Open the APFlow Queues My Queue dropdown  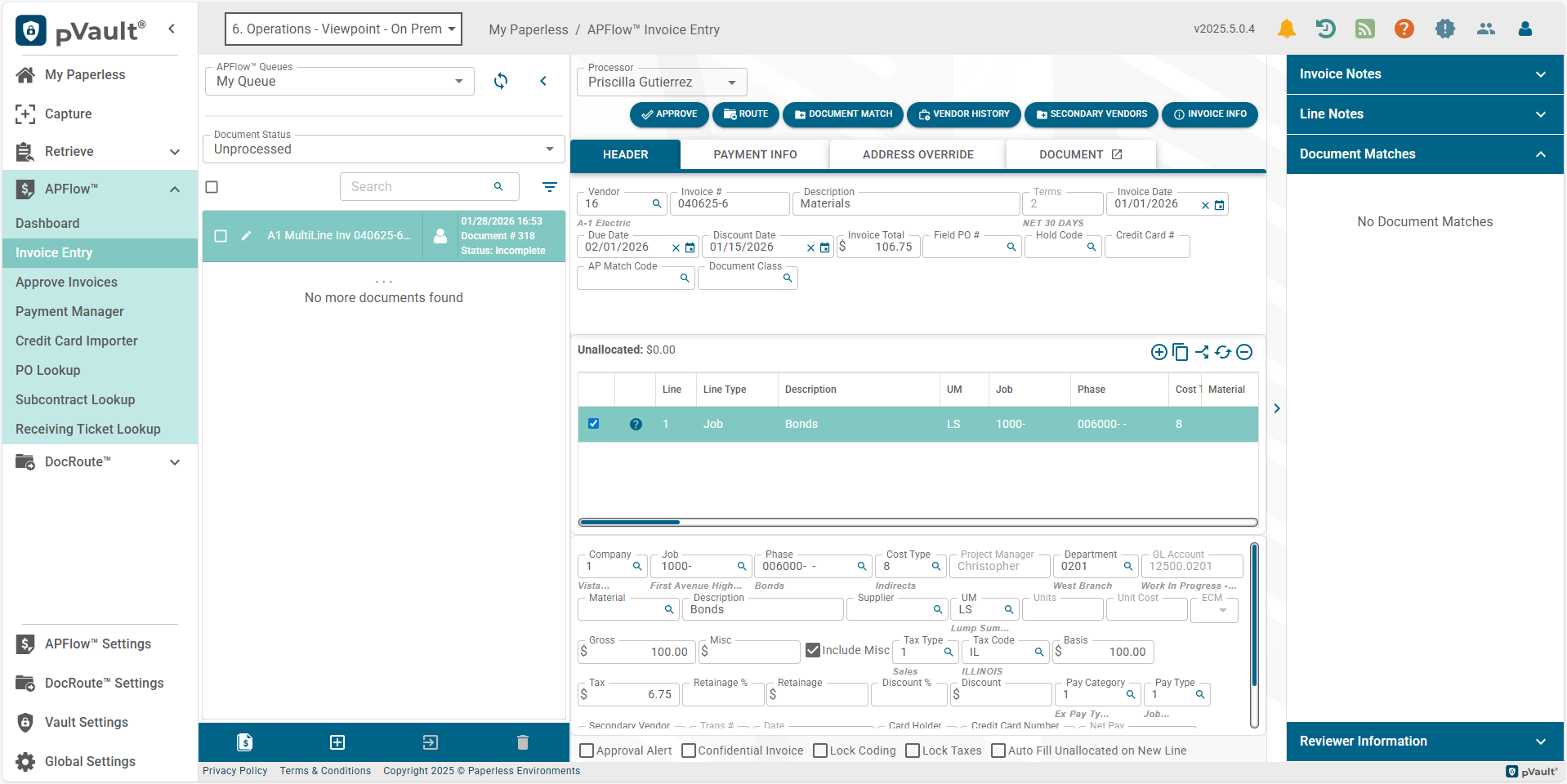(x=340, y=81)
